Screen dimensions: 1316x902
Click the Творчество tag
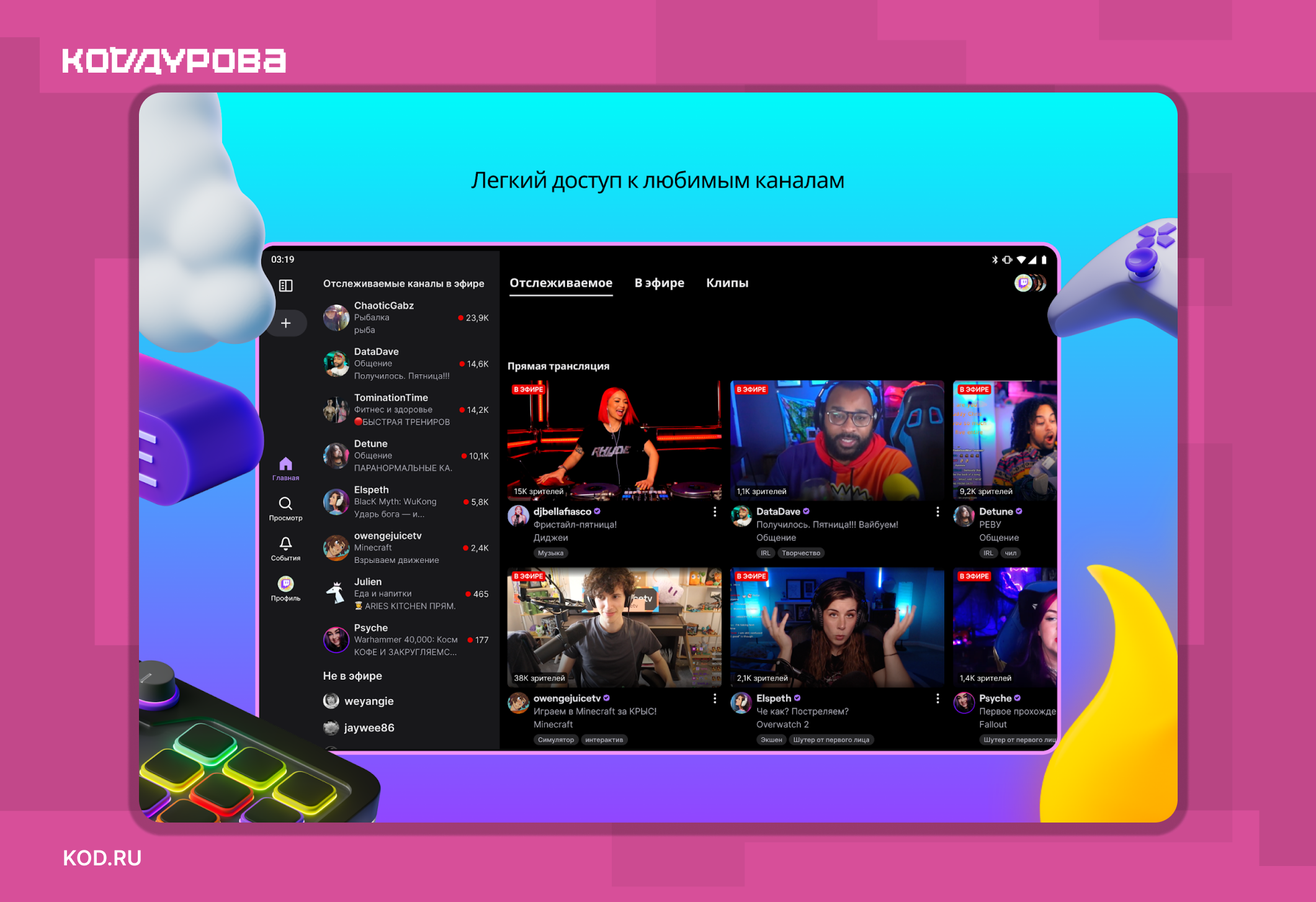[x=801, y=553]
